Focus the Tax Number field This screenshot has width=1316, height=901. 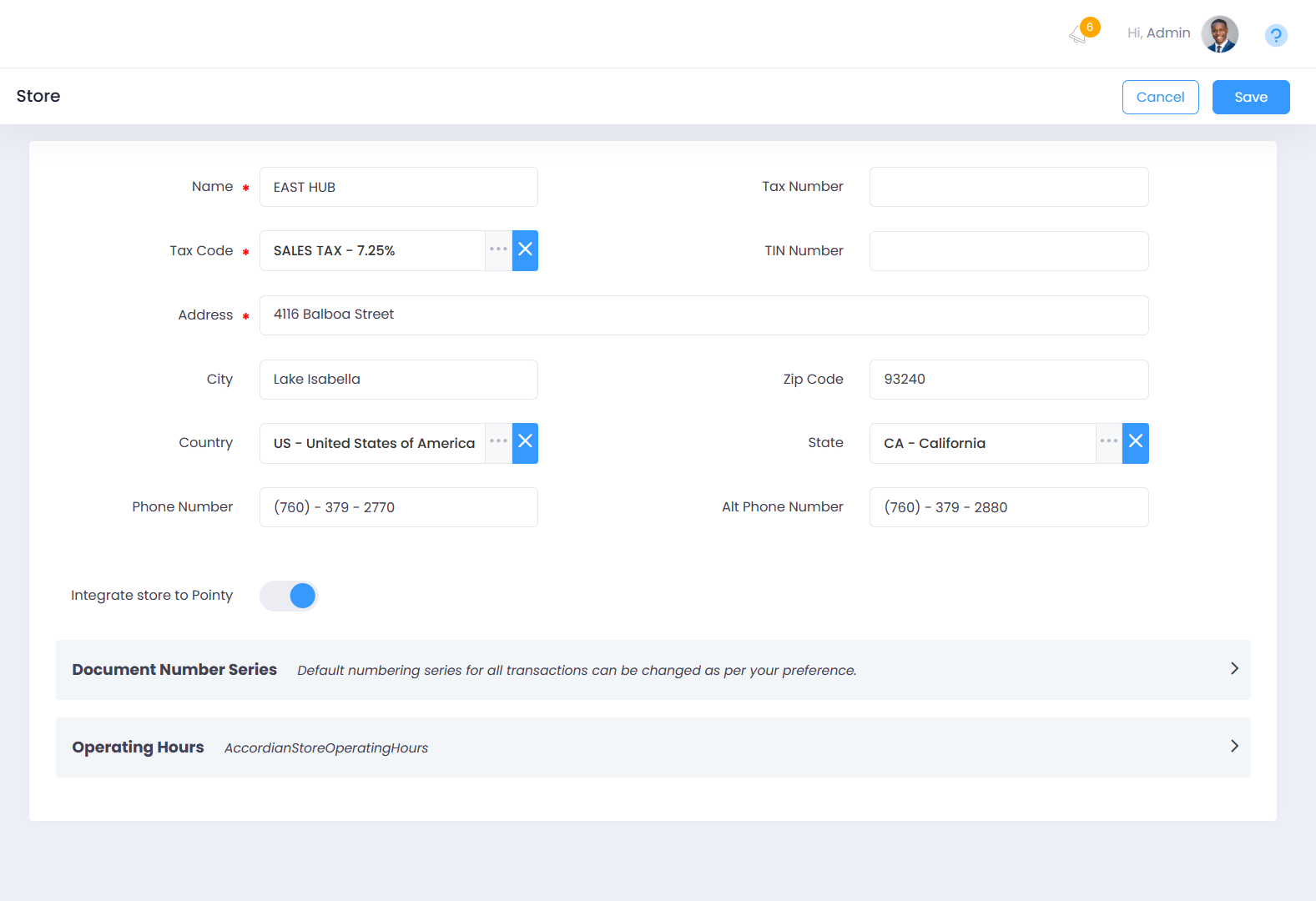1008,187
